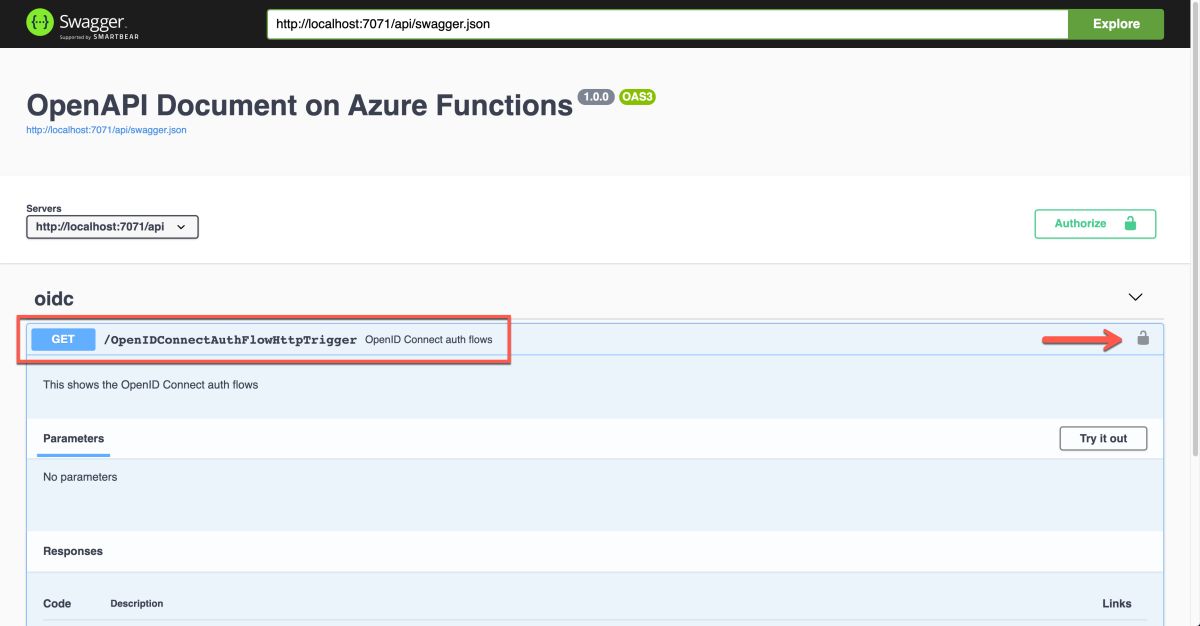Click the padlock icon on the GET operation
Screen dimensions: 1200x626
coord(1143,339)
